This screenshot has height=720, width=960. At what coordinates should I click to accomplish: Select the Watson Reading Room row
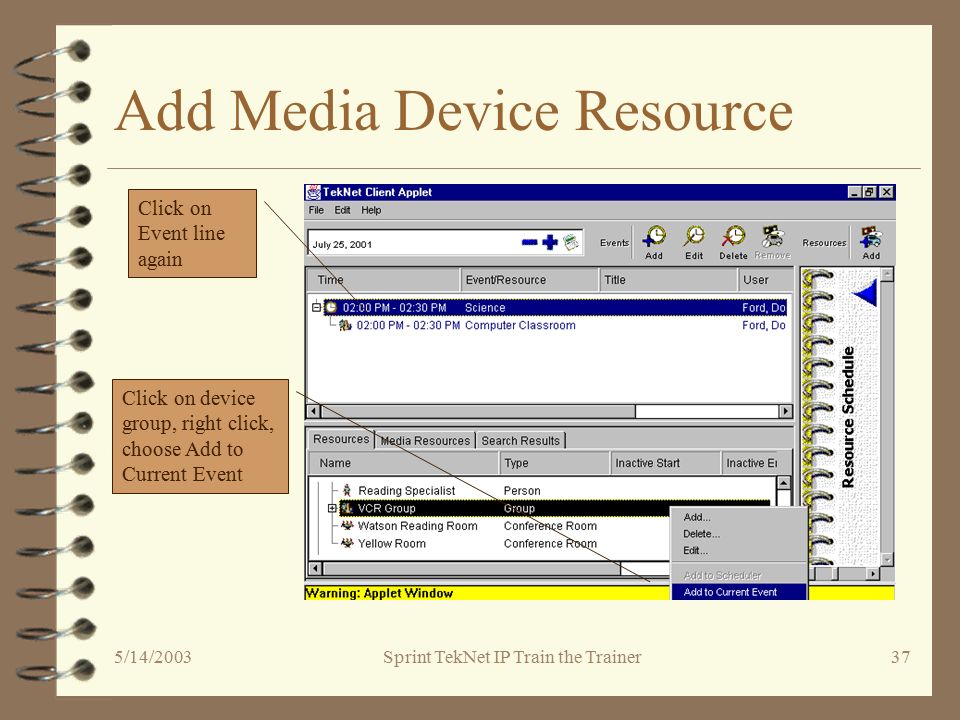[x=504, y=525]
